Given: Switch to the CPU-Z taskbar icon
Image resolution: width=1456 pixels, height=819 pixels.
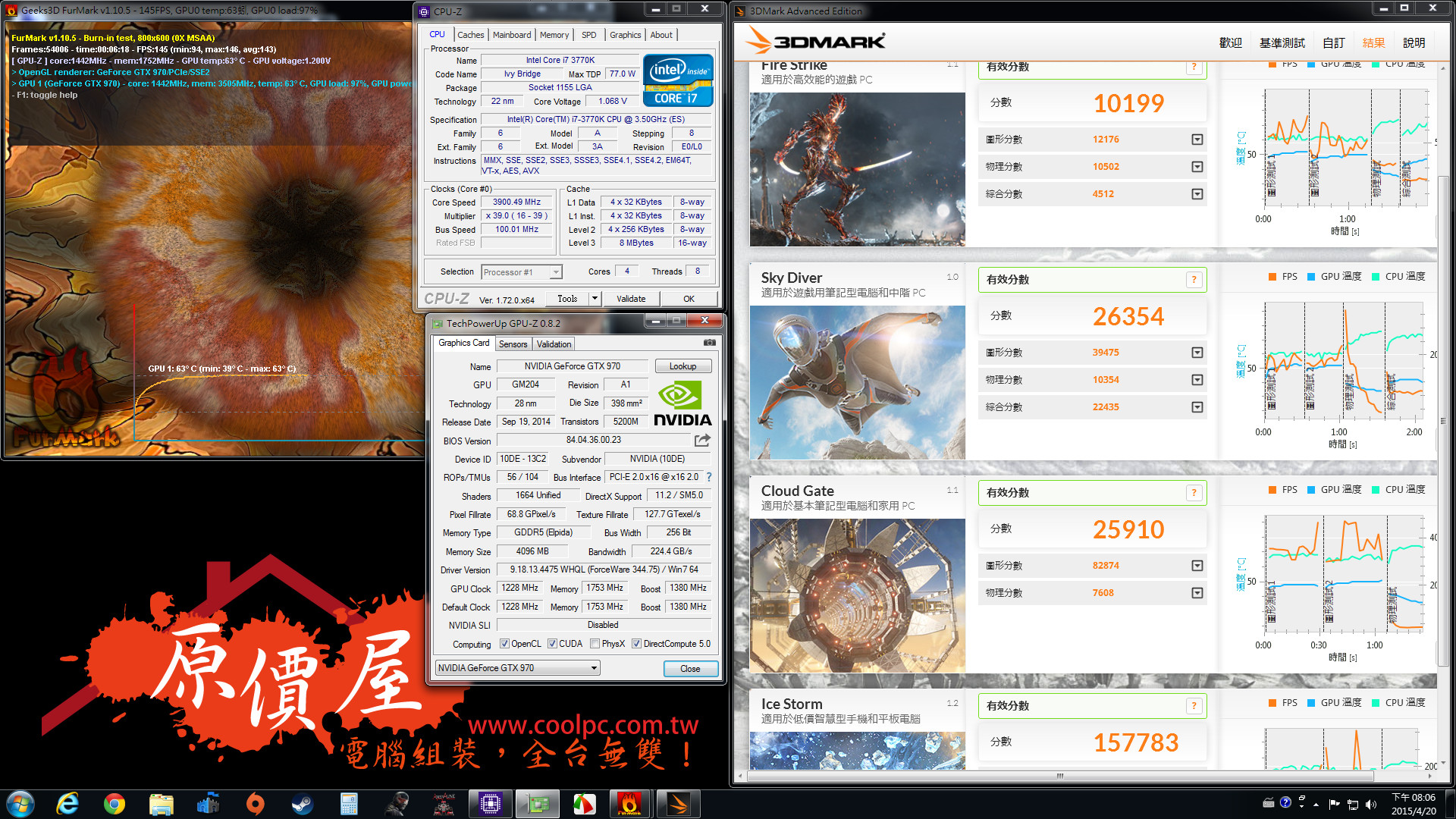Looking at the screenshot, I should click(x=490, y=804).
